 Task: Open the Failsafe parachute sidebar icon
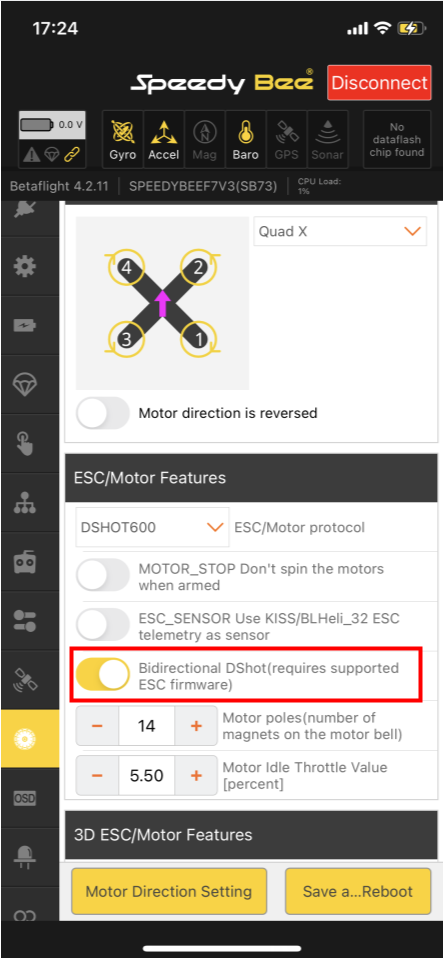(x=25, y=384)
